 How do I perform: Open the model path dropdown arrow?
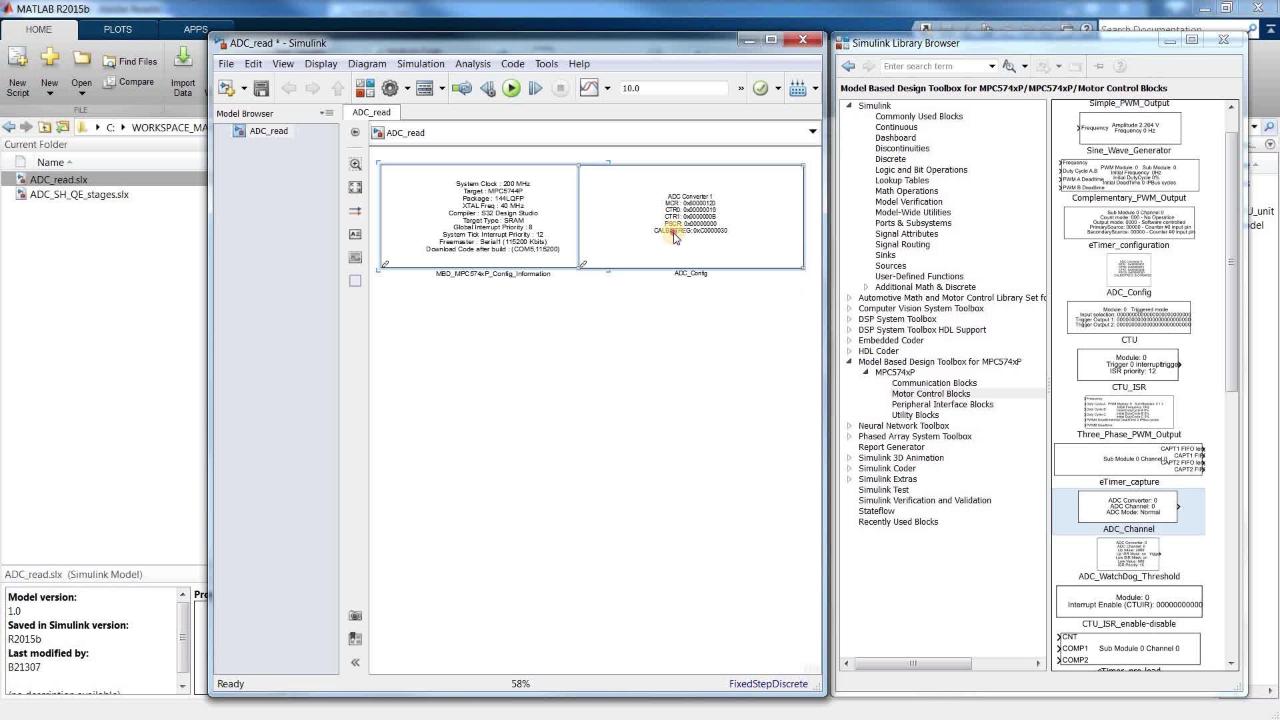tap(812, 132)
